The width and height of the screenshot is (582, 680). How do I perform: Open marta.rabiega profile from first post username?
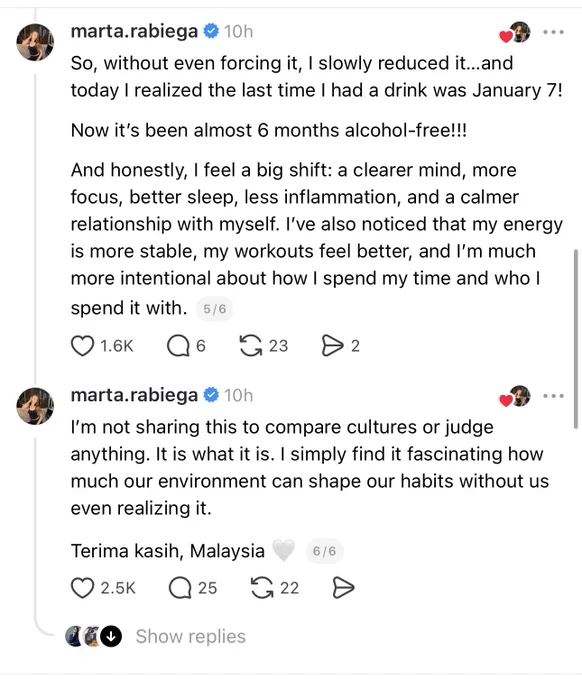coord(134,32)
